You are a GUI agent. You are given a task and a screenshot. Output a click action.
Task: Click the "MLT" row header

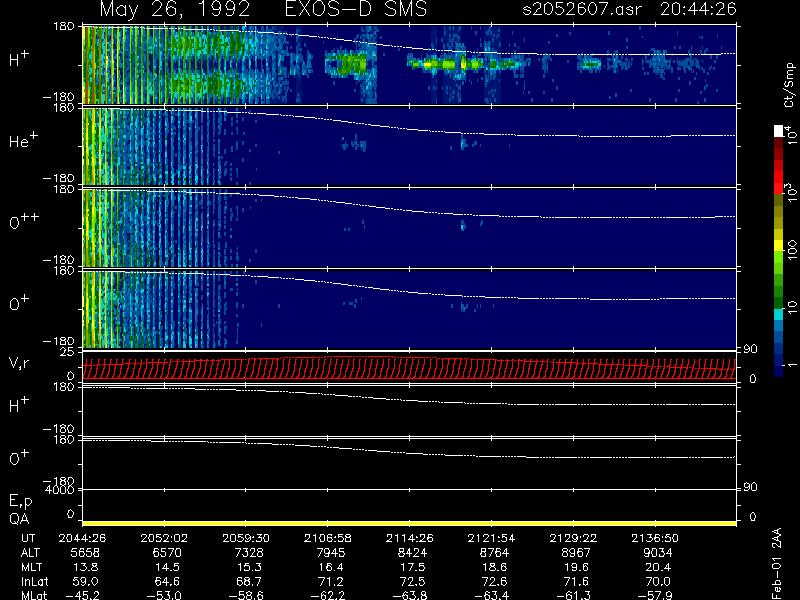31,567
